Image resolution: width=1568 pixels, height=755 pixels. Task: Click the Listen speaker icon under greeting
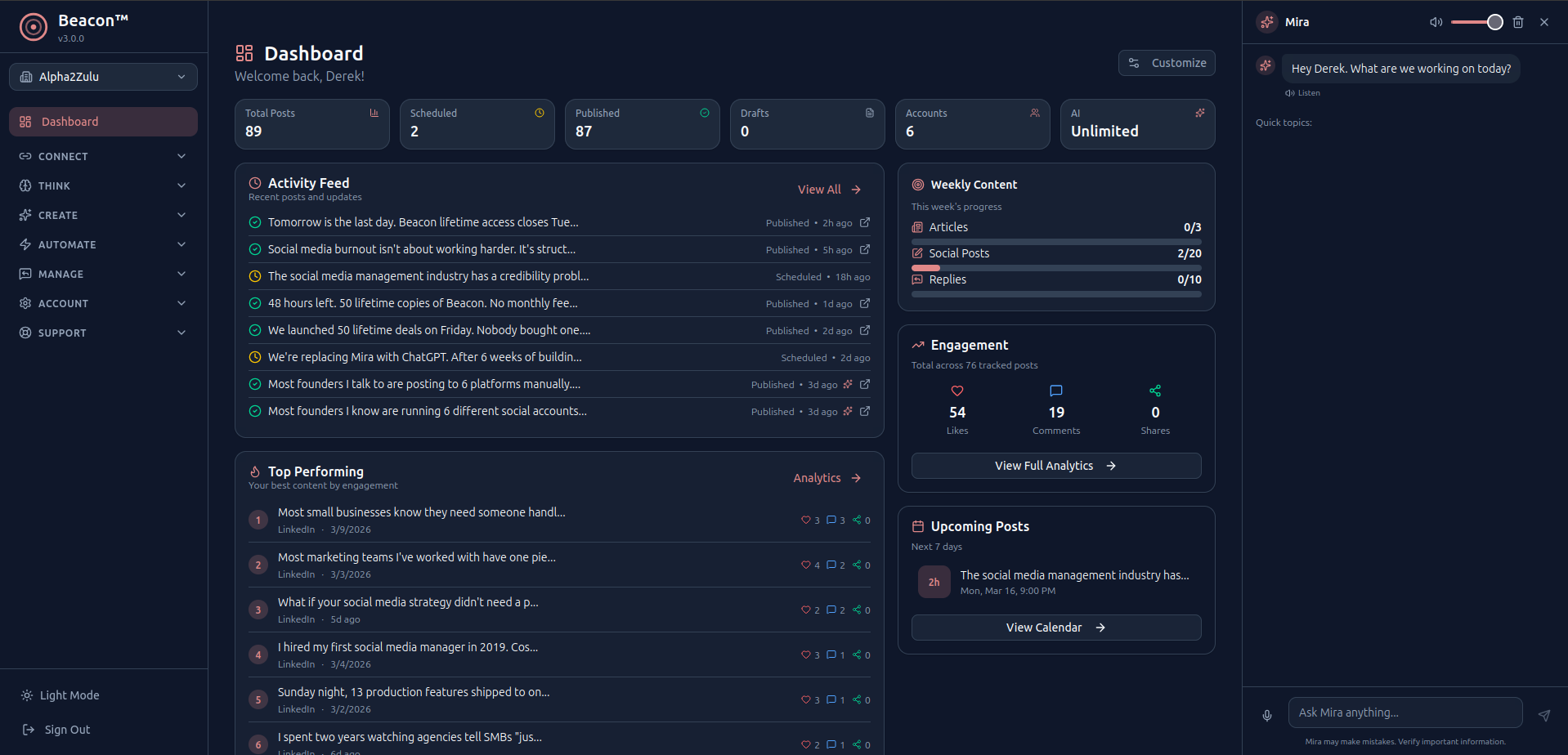1289,93
